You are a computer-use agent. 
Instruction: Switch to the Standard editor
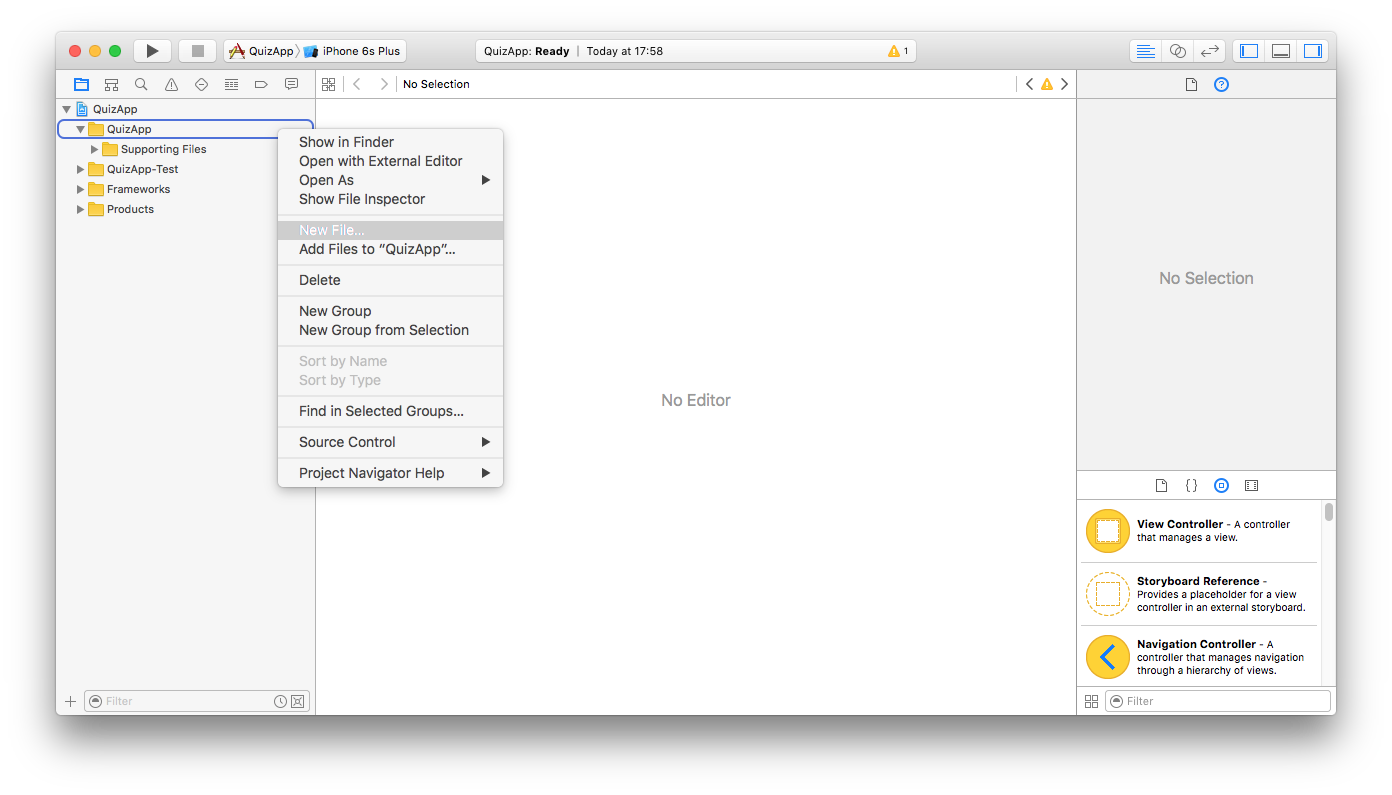(1146, 51)
